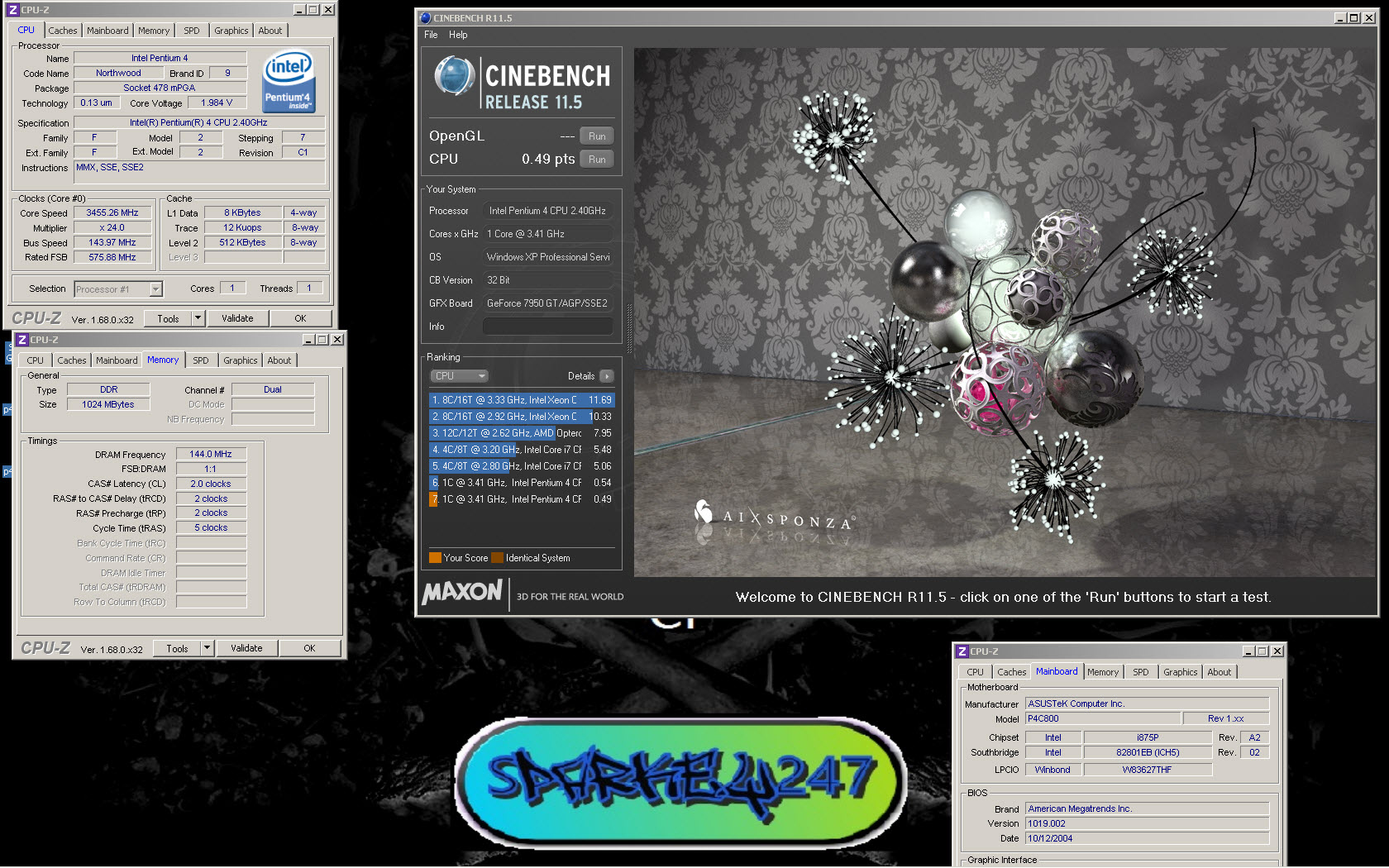Viewport: 1389px width, 868px height.
Task: Click the panel resize grip beside render view
Action: coord(629,329)
